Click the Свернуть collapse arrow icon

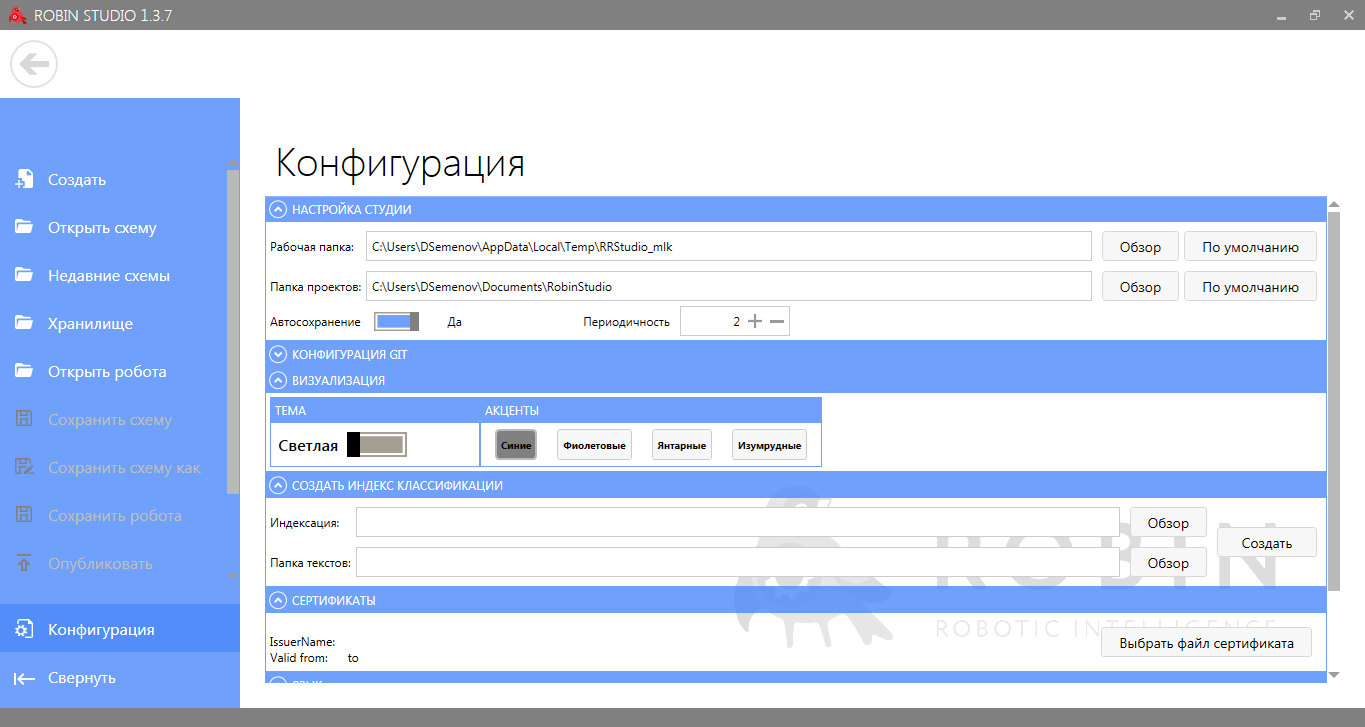(x=24, y=678)
